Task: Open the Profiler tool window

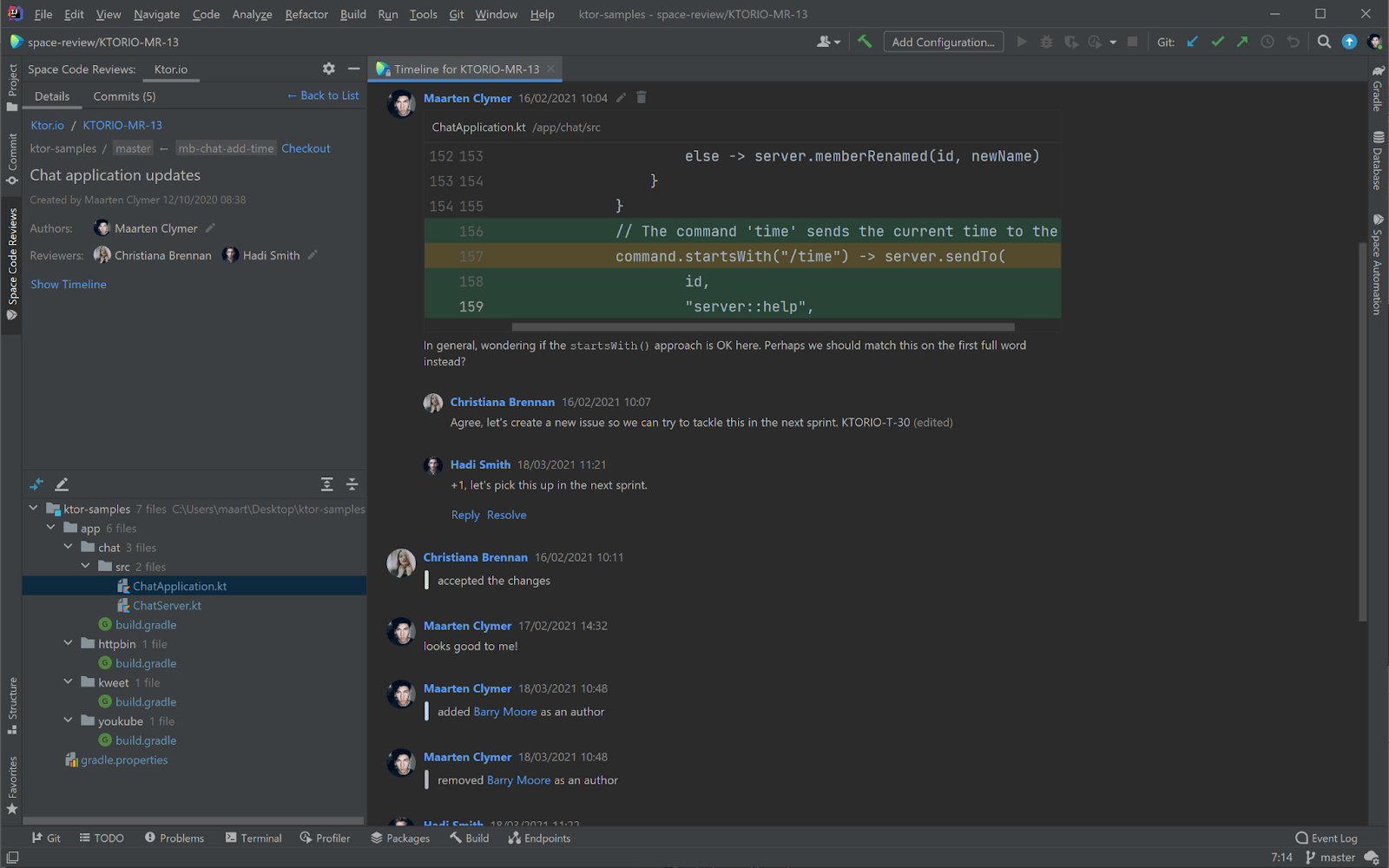Action: click(325, 838)
